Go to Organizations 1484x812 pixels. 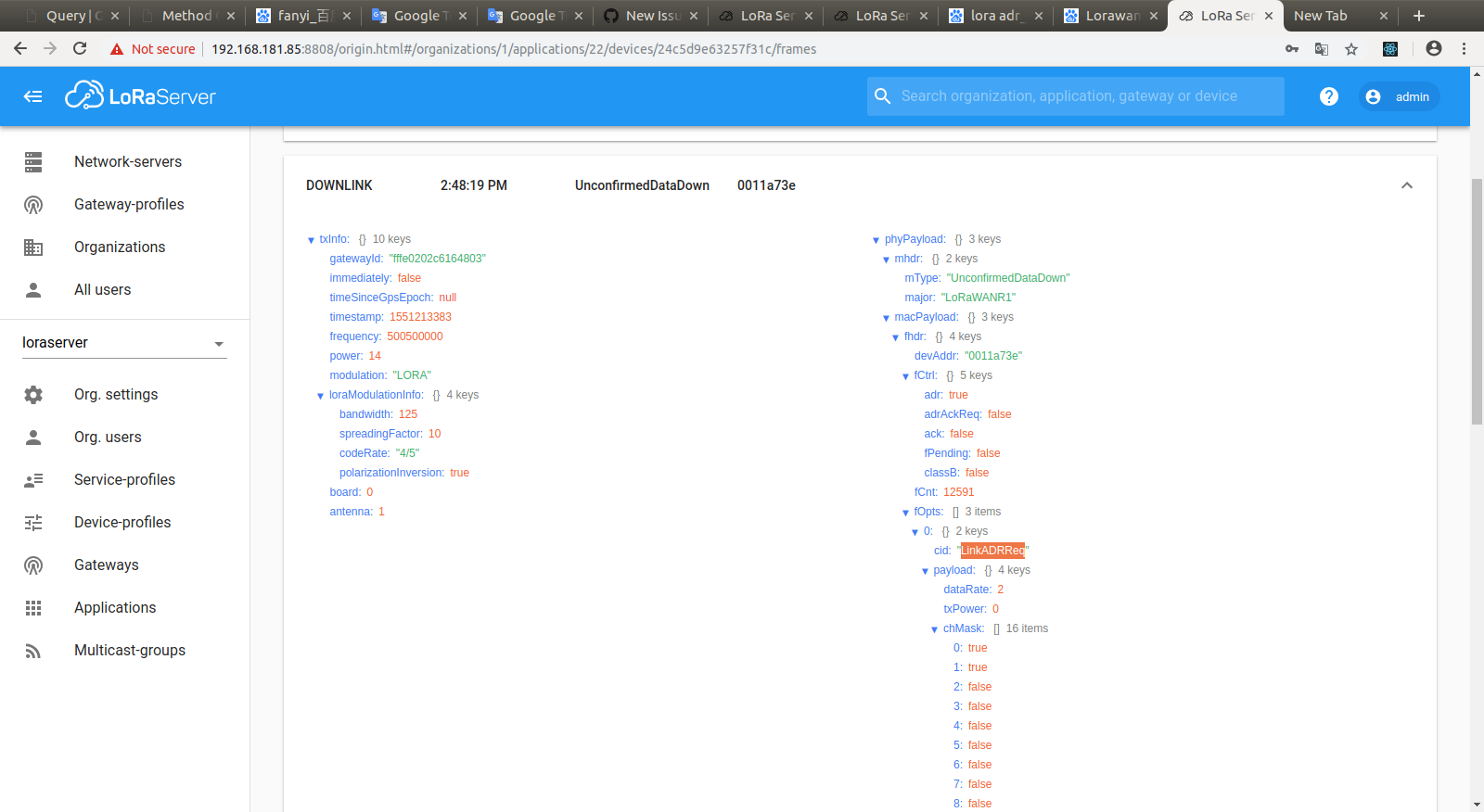pyautogui.click(x=120, y=247)
